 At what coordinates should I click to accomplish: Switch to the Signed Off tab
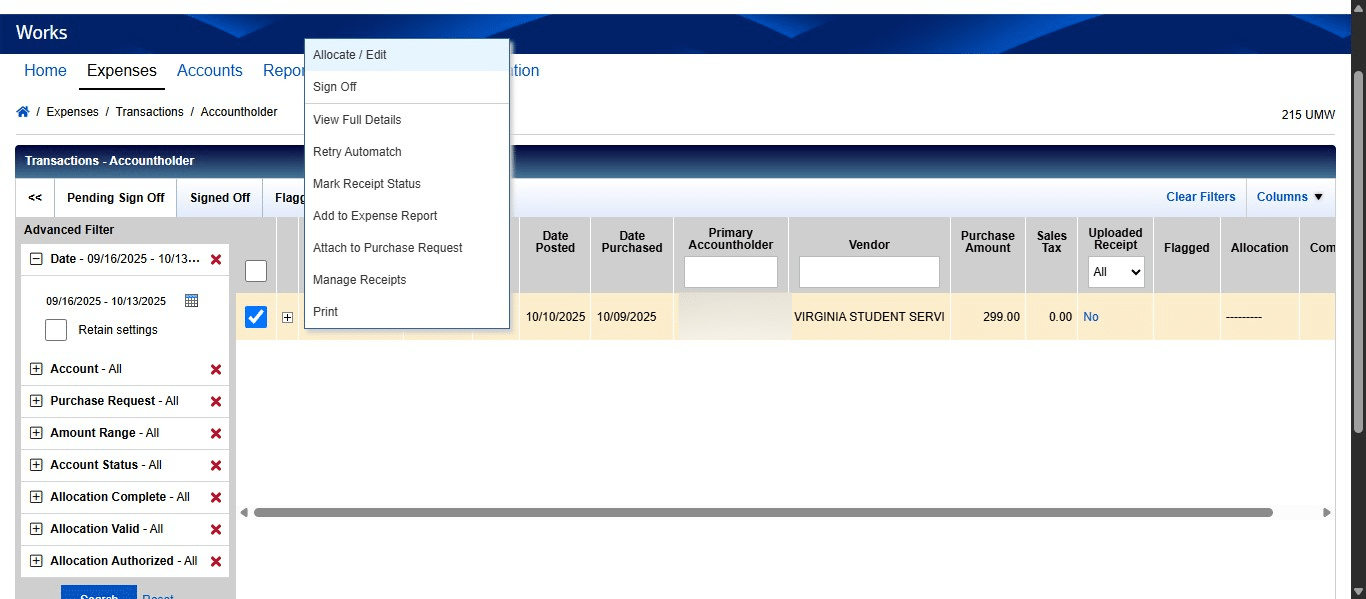click(x=219, y=197)
